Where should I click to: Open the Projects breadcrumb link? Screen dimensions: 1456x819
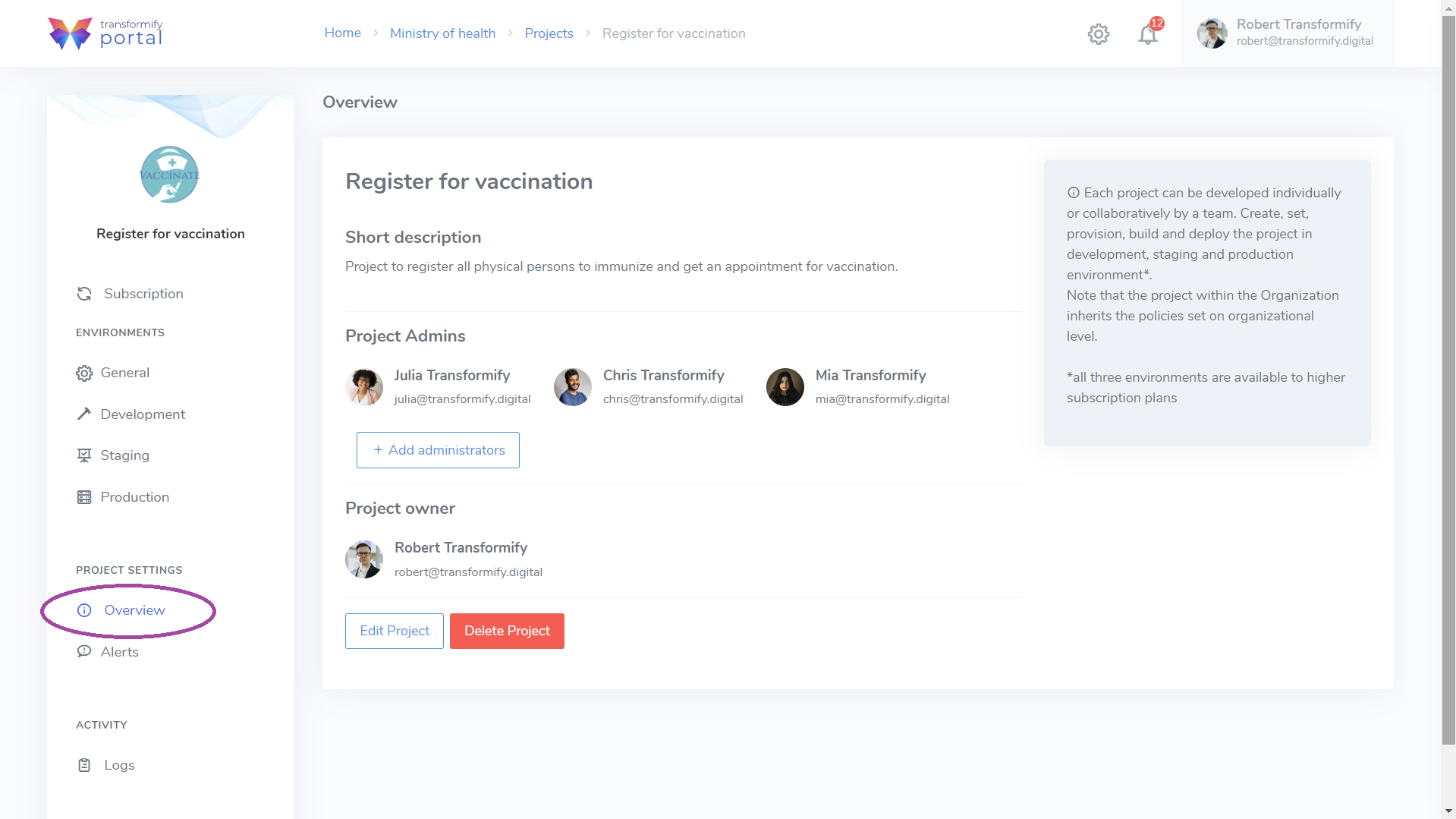point(549,33)
